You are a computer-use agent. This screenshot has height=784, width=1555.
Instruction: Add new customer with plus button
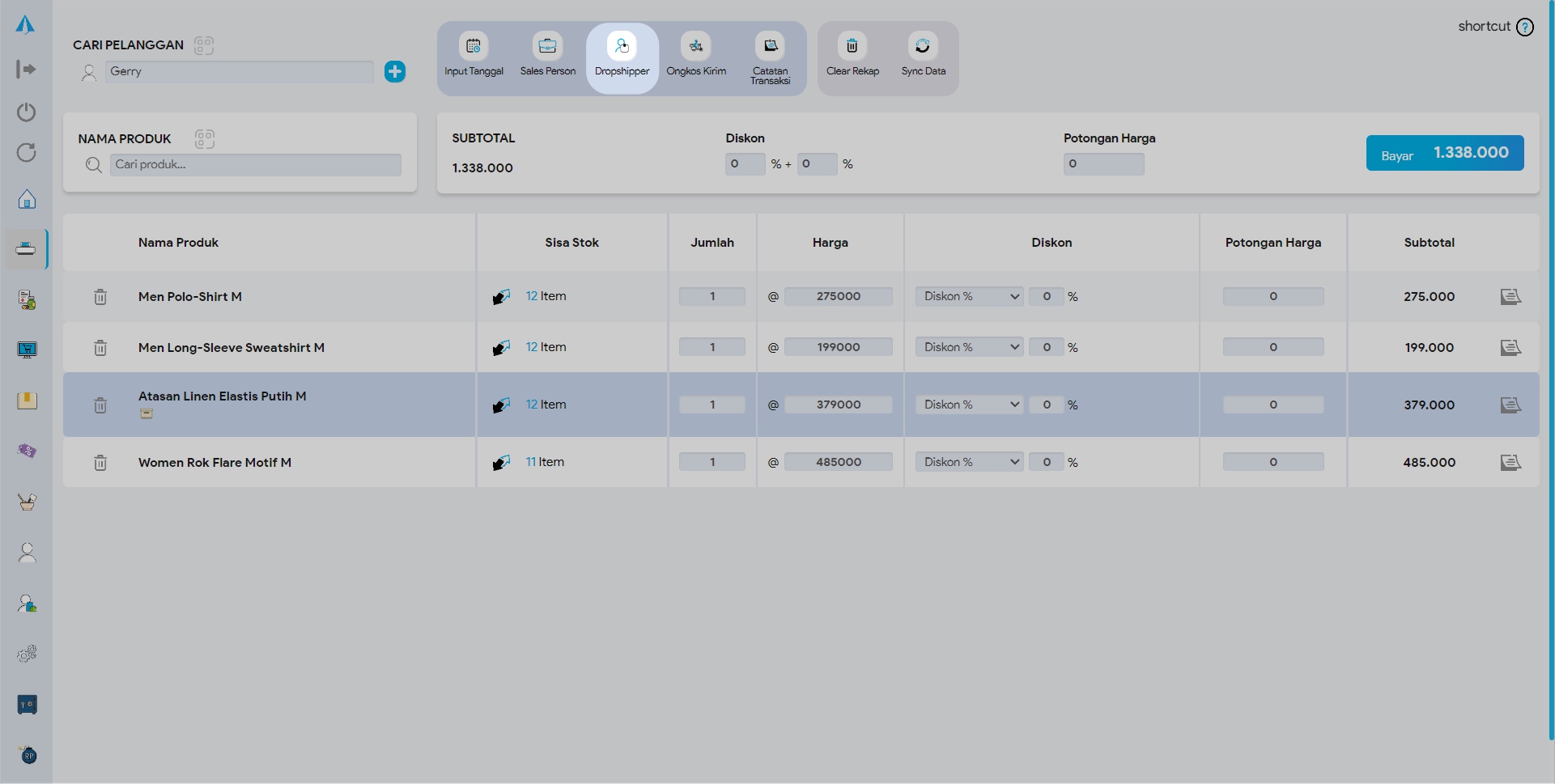tap(395, 72)
